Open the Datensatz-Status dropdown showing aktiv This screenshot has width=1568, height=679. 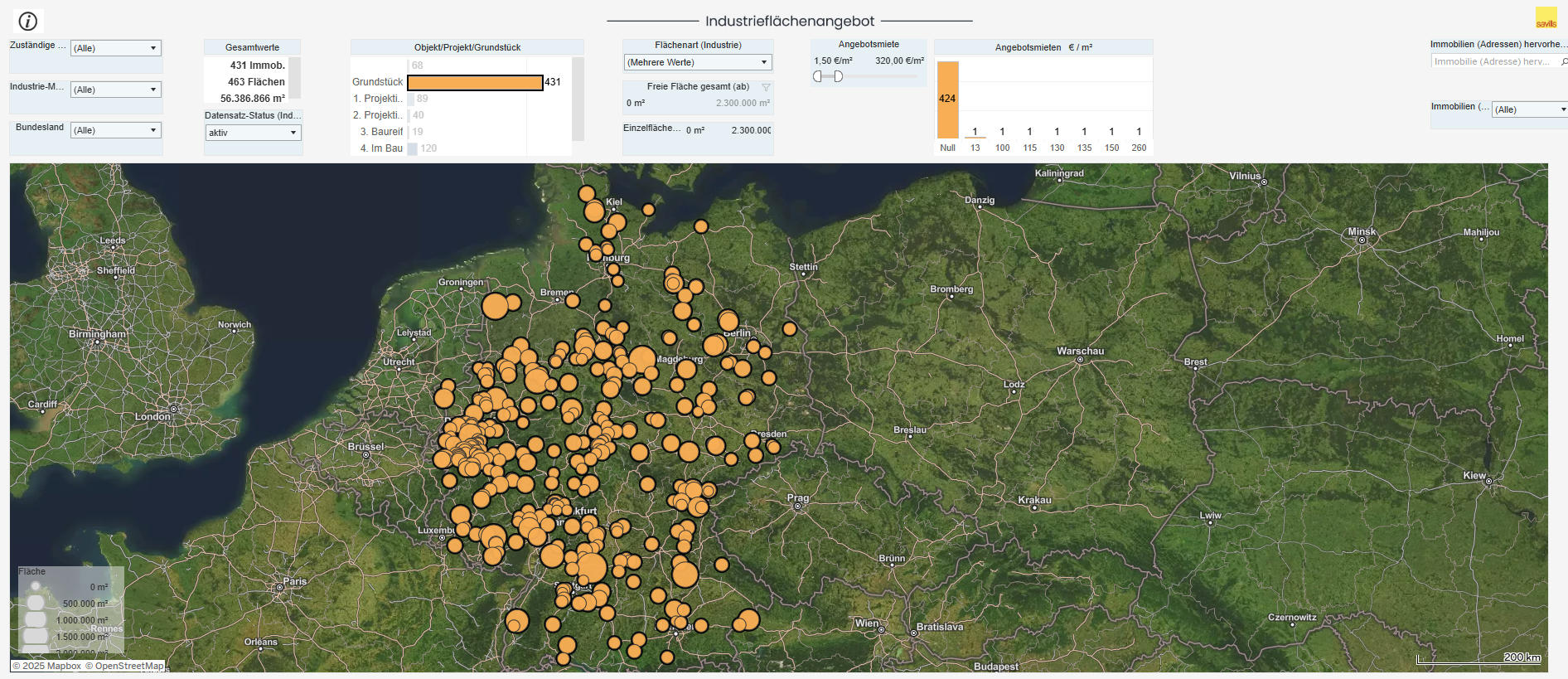253,133
